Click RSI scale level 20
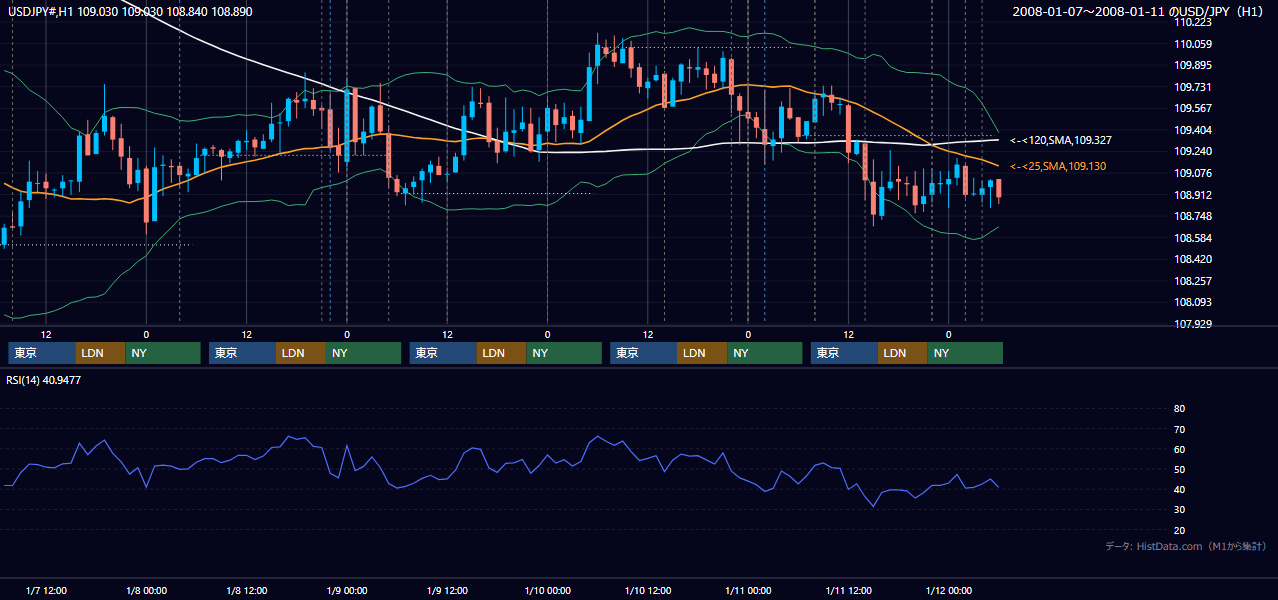 (x=1179, y=530)
